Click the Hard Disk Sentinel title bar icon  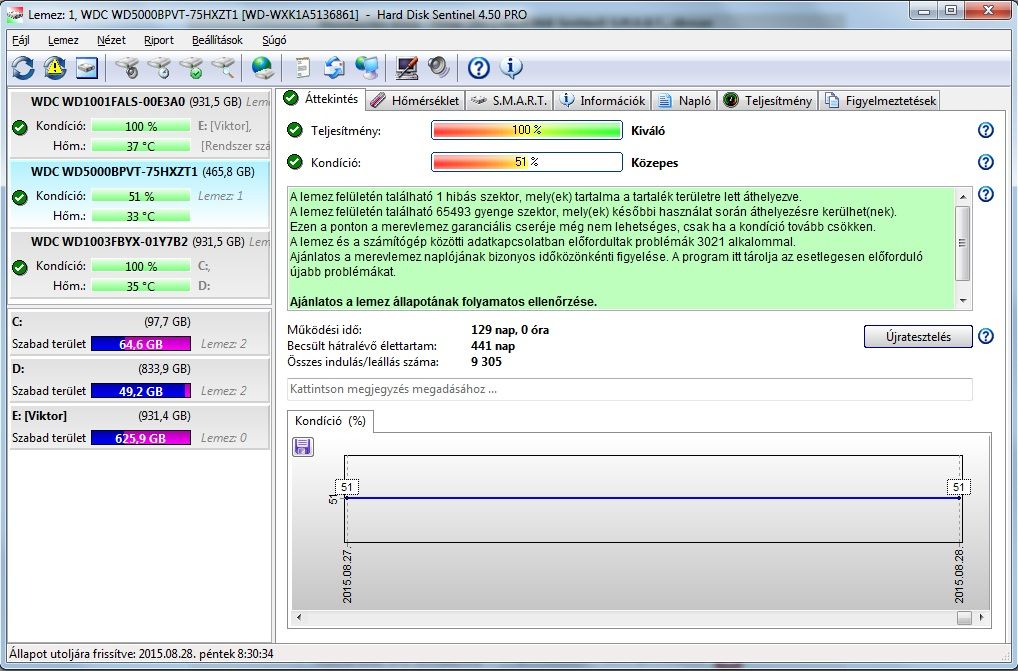point(14,14)
